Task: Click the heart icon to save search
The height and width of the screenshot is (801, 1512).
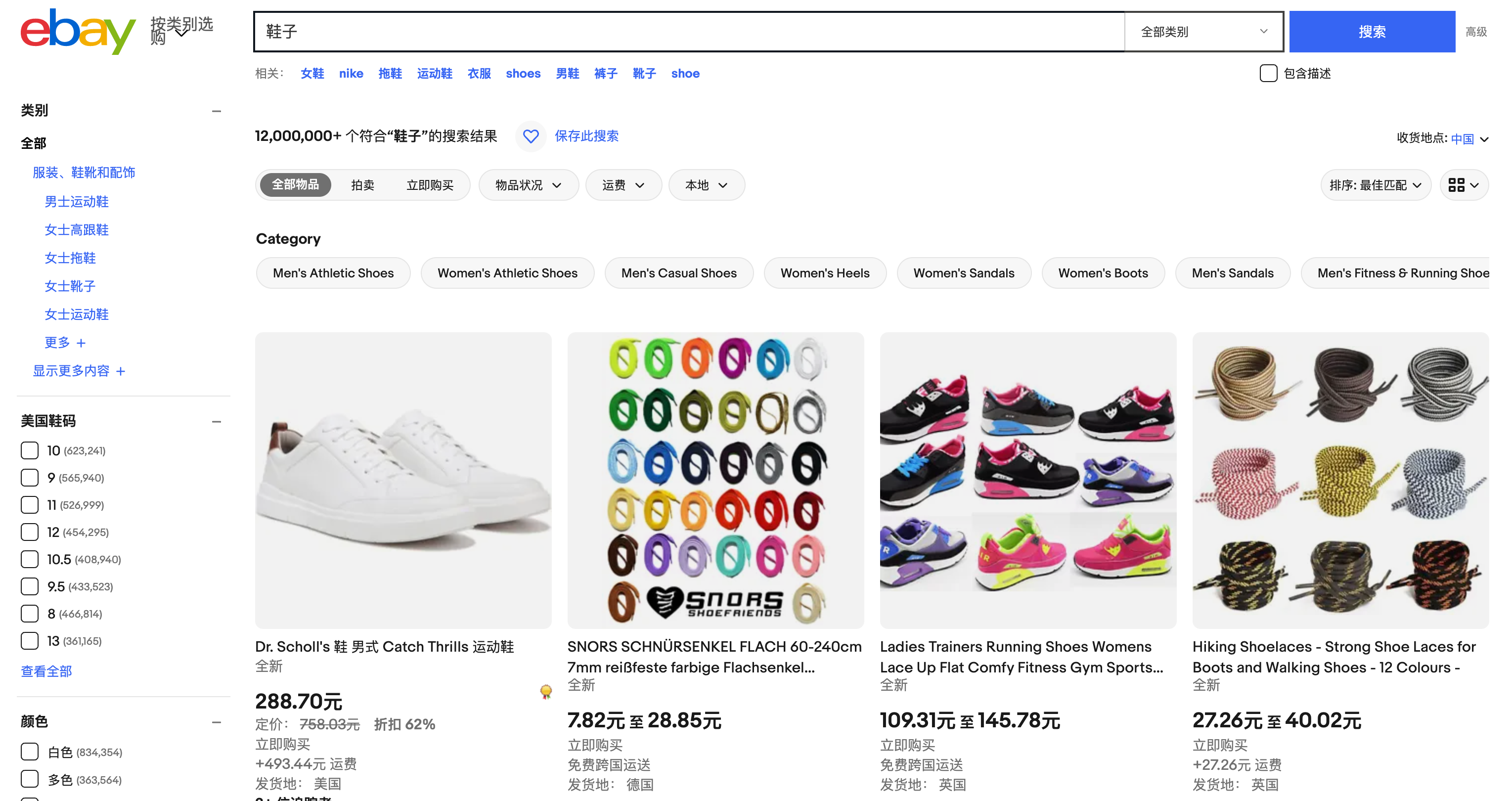Action: pos(531,136)
